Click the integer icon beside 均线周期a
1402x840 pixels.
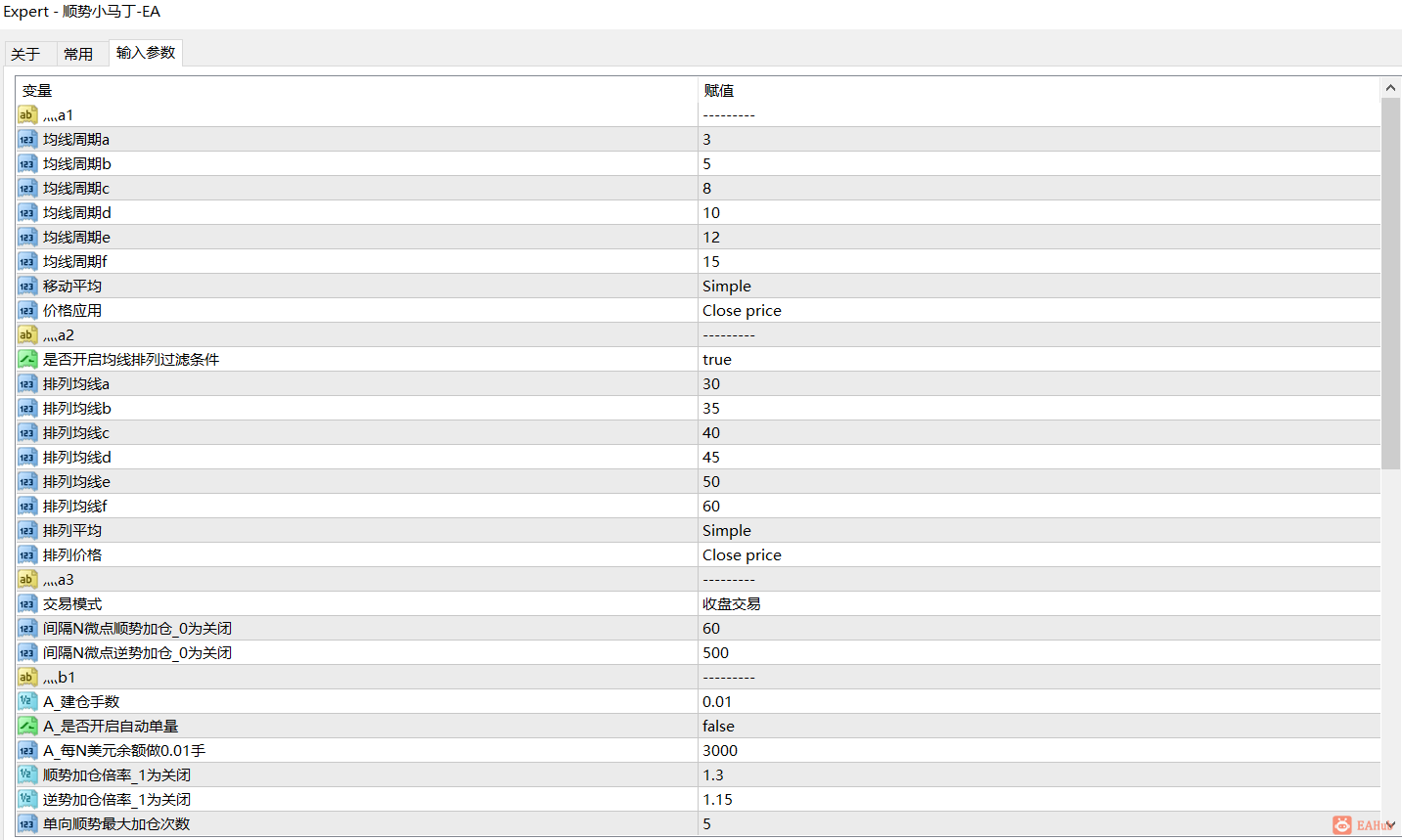pyautogui.click(x=27, y=139)
